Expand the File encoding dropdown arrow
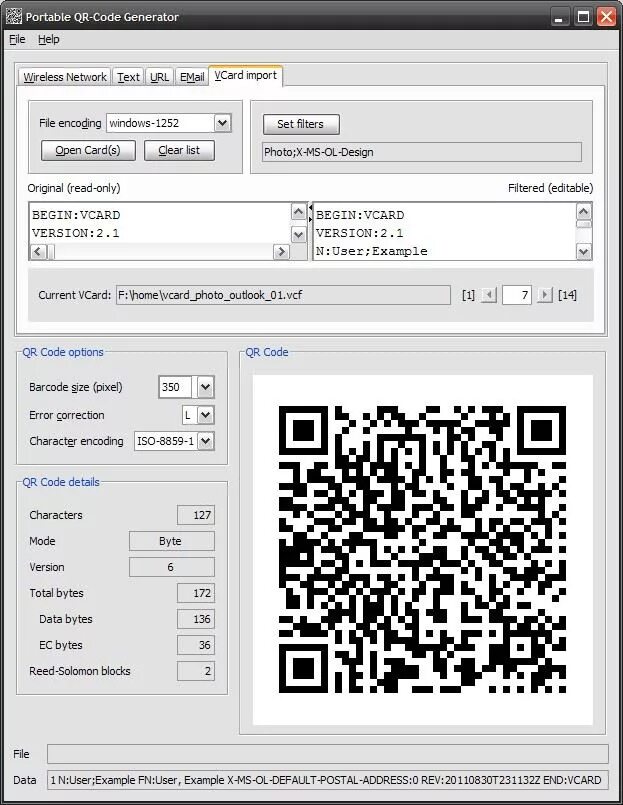The height and width of the screenshot is (805, 623). pos(222,123)
